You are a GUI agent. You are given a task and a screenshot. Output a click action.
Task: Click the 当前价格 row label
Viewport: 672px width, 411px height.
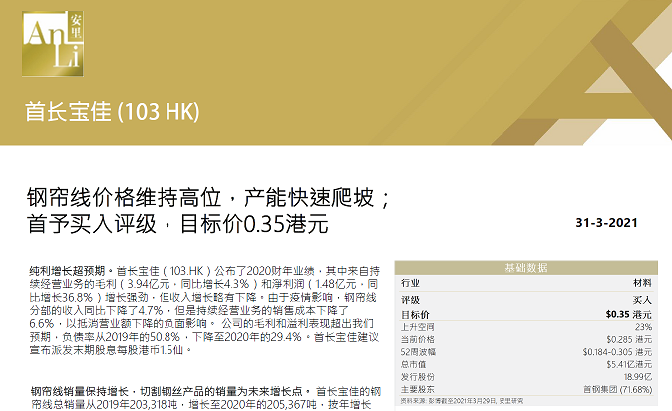(x=417, y=339)
